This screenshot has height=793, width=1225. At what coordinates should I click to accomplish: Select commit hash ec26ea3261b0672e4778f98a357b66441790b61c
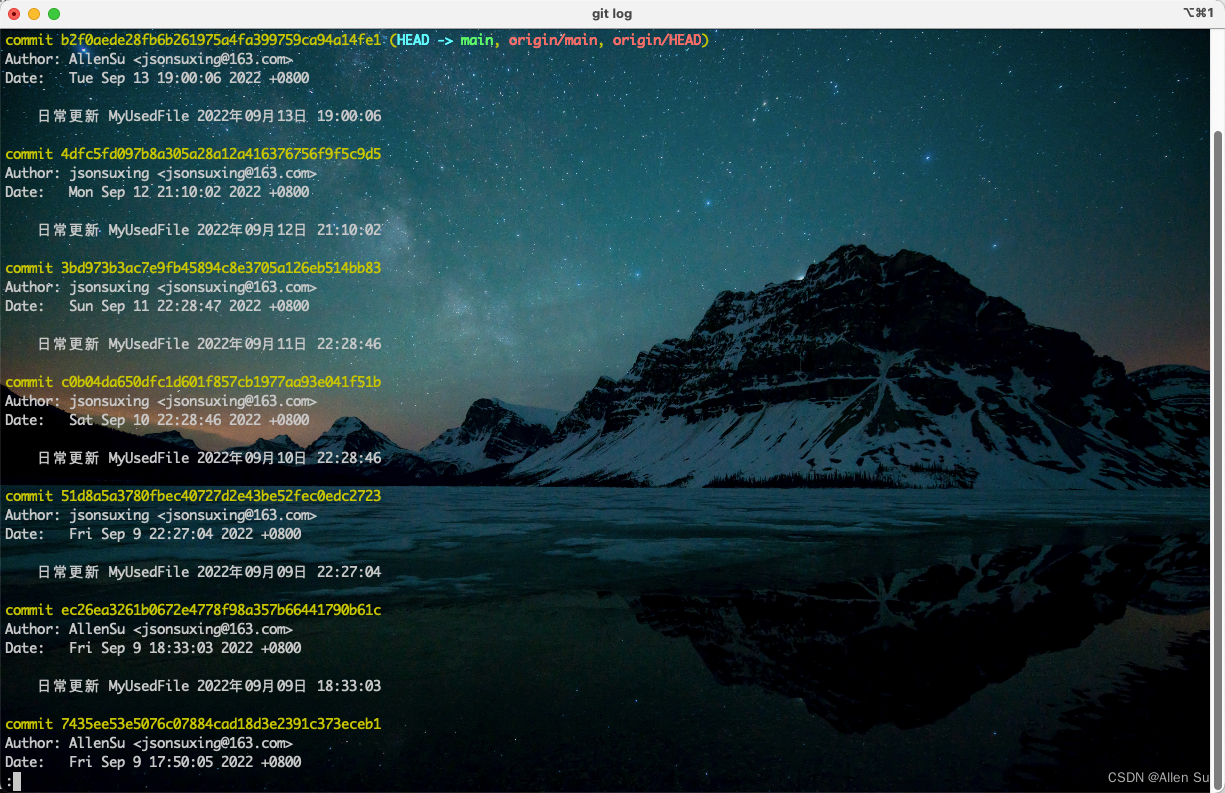coord(221,610)
